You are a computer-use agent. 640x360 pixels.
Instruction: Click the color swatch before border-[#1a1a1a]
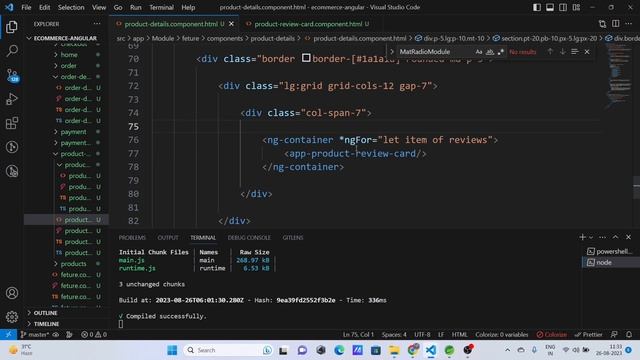pos(306,58)
